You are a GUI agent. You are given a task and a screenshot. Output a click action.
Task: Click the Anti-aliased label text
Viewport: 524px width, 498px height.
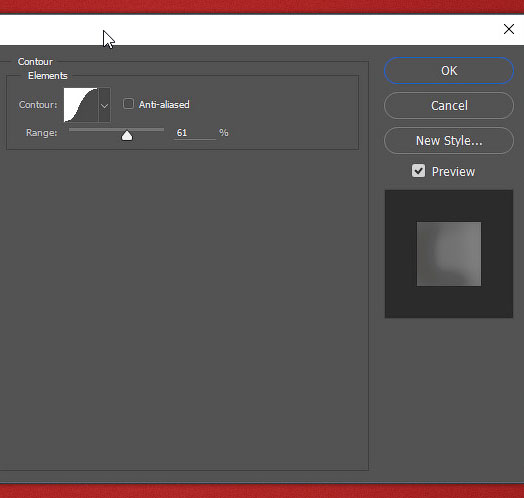tap(164, 105)
